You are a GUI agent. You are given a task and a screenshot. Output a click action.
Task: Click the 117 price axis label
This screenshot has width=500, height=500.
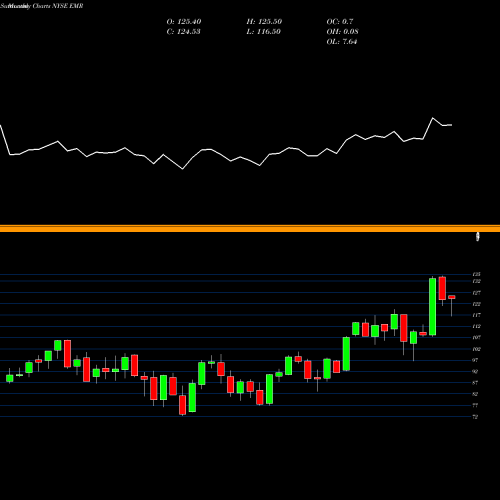[x=477, y=315]
